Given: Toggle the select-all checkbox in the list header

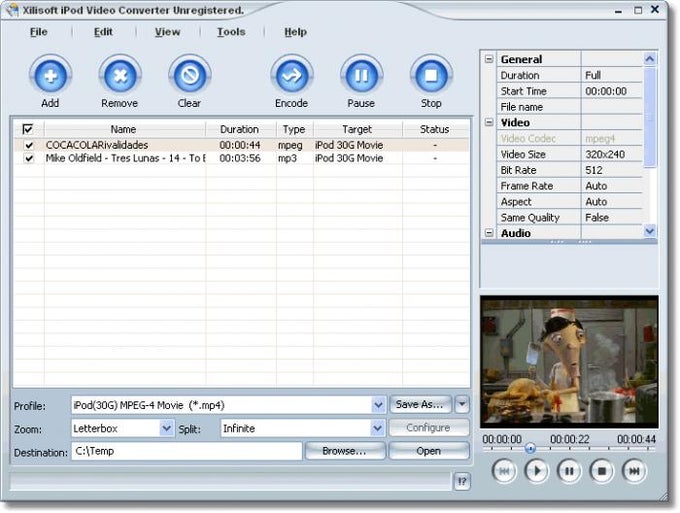Looking at the screenshot, I should coord(28,129).
